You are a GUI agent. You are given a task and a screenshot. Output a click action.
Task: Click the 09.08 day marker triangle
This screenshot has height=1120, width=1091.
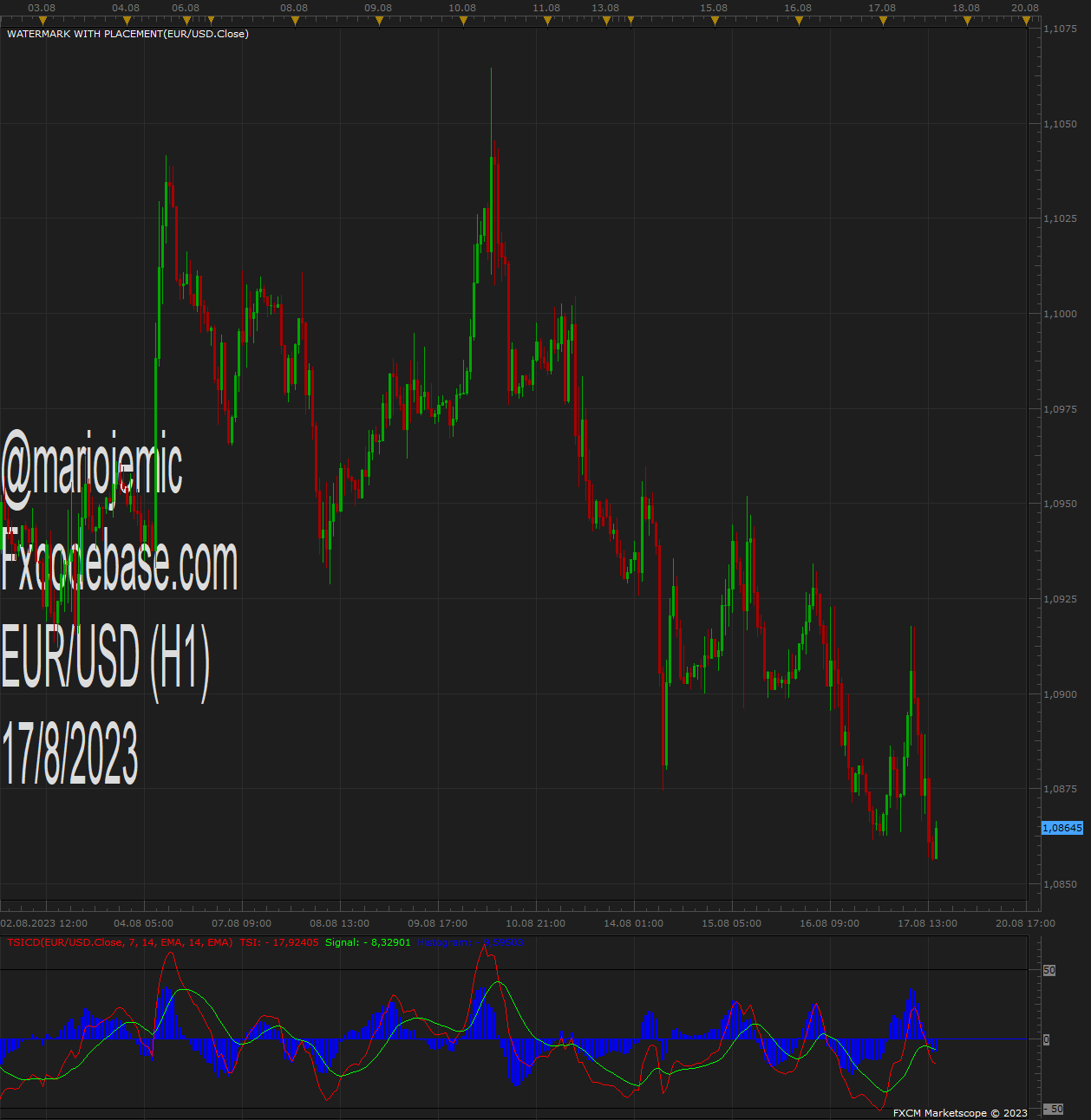pos(379,20)
